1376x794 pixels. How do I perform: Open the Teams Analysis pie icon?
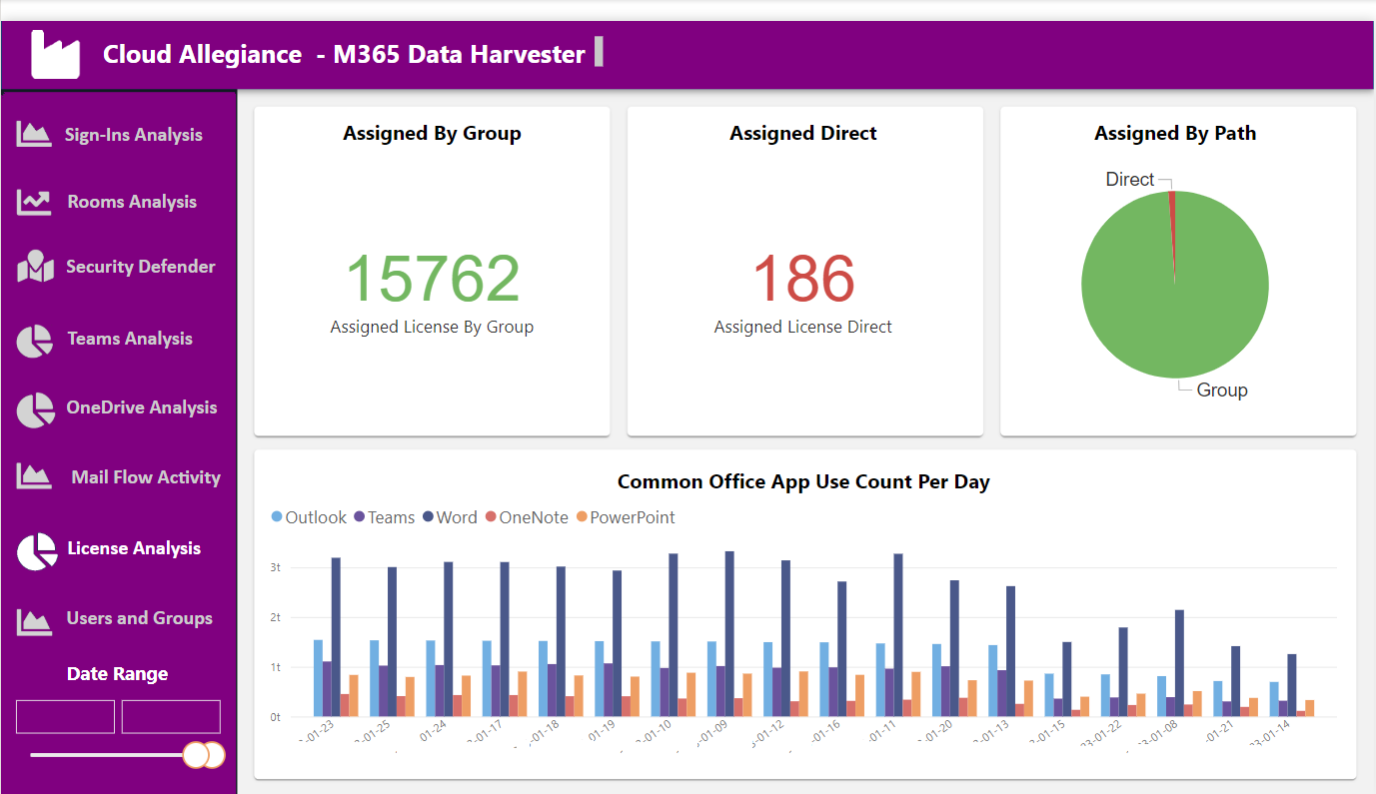(x=35, y=340)
